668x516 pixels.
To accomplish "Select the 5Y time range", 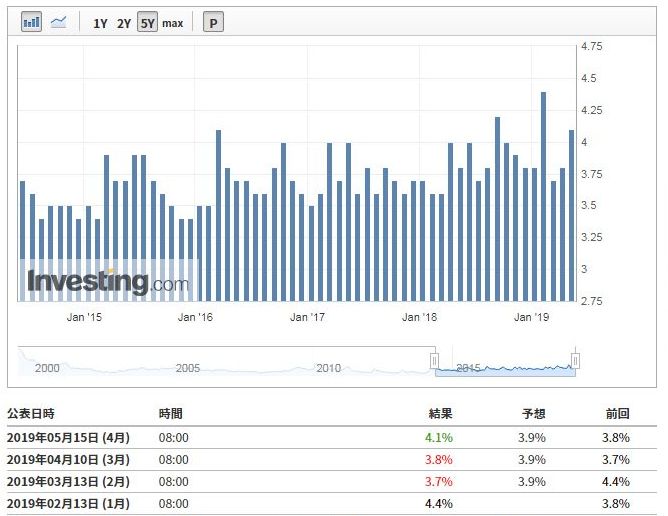I will point(147,23).
